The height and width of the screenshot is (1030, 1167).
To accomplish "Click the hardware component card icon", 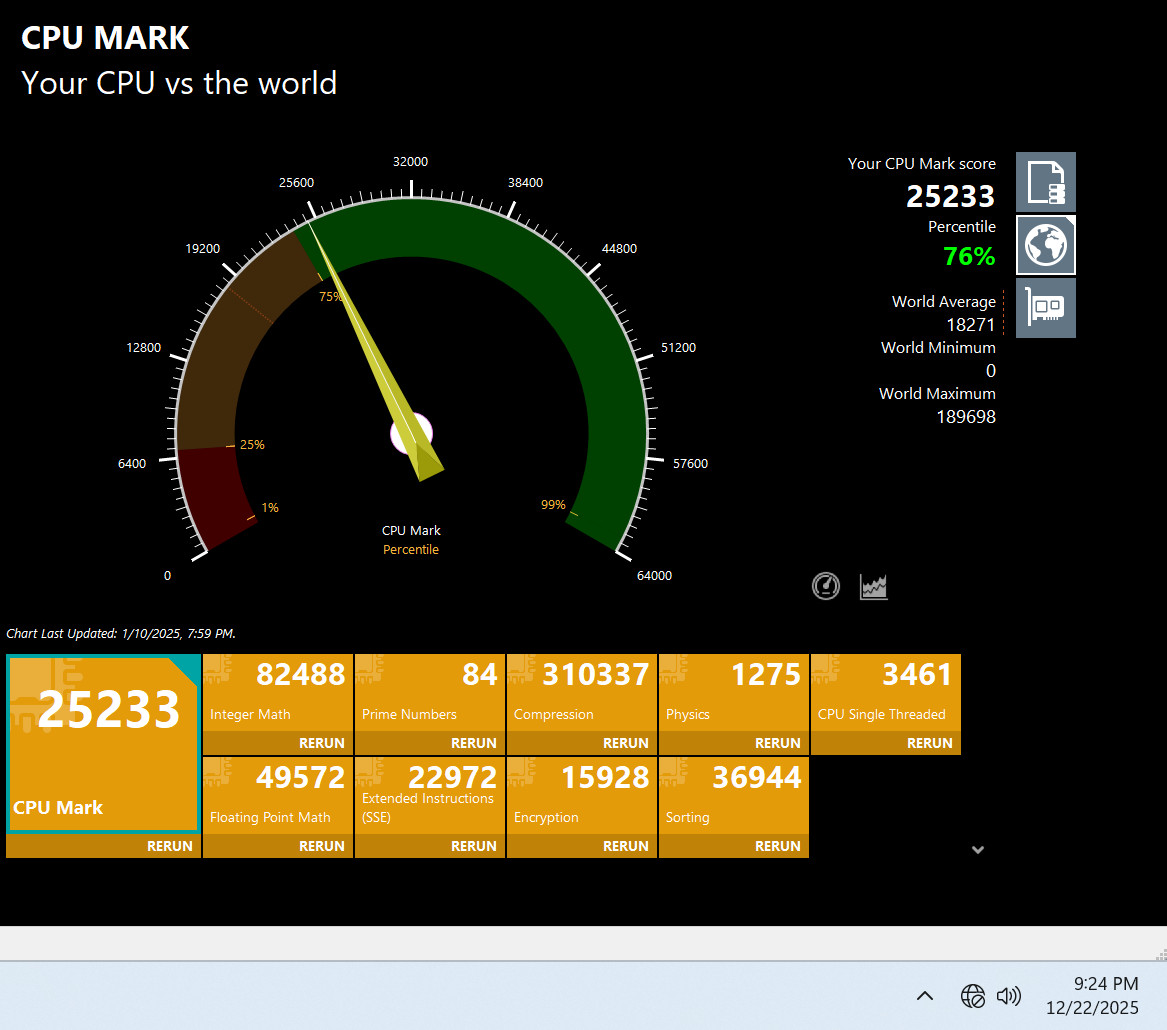I will (1045, 307).
